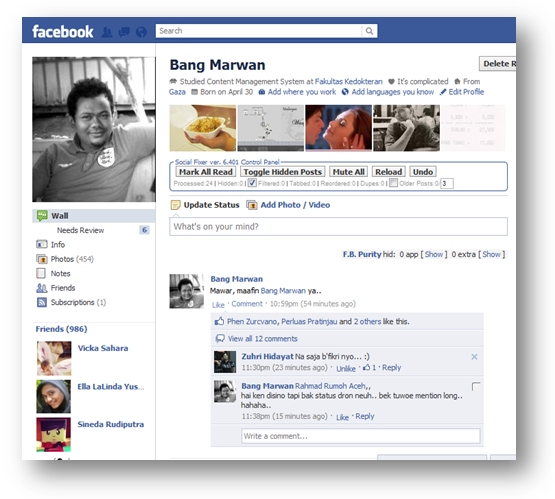Click the search magnifier button
The image size is (555, 499).
click(369, 31)
